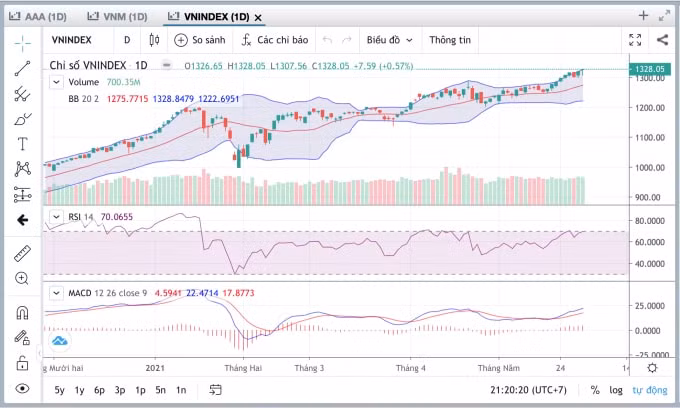
Task: Click the undo arrow
Action: pos(327,40)
